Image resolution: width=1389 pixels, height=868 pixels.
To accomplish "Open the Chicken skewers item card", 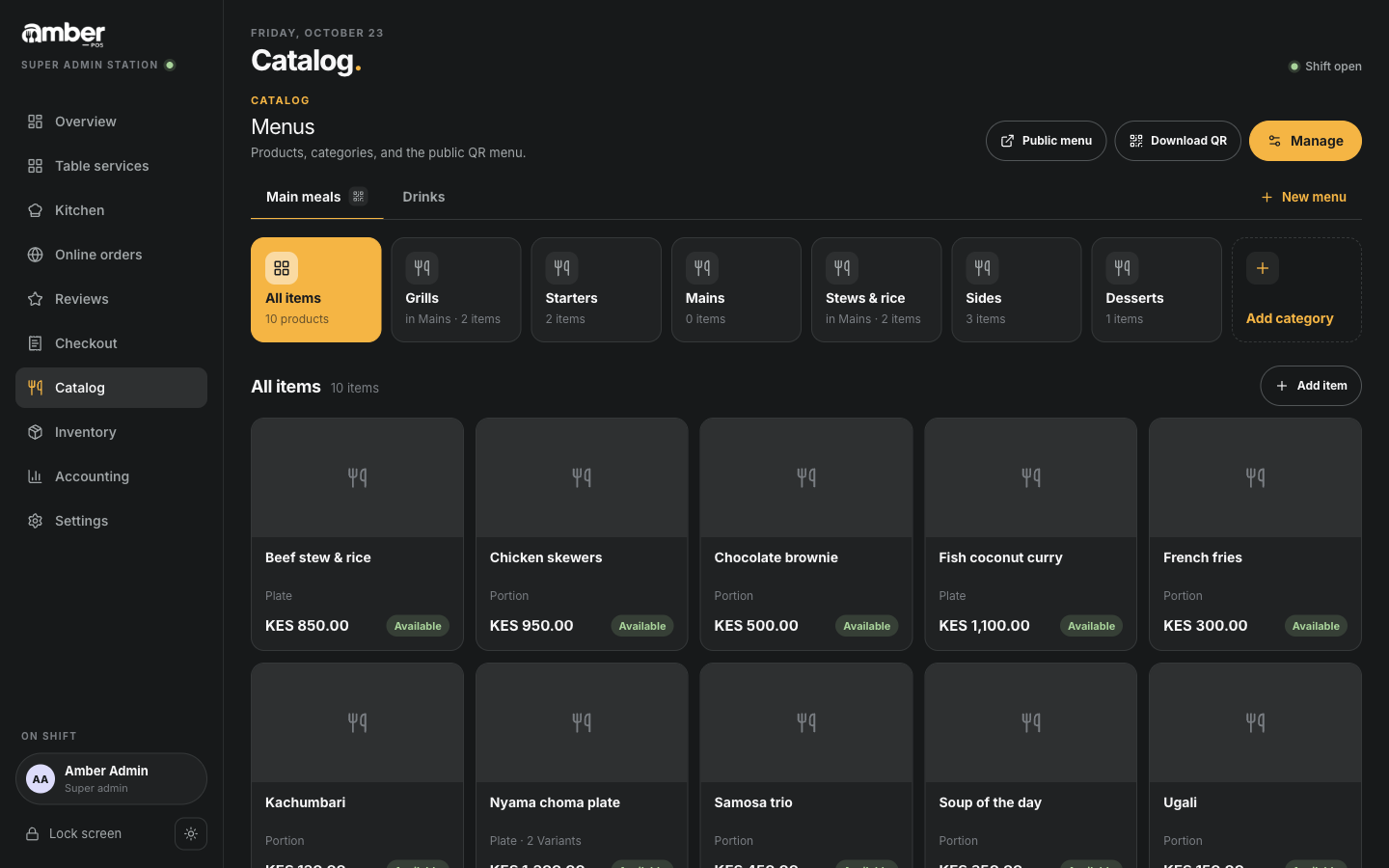I will pyautogui.click(x=582, y=534).
